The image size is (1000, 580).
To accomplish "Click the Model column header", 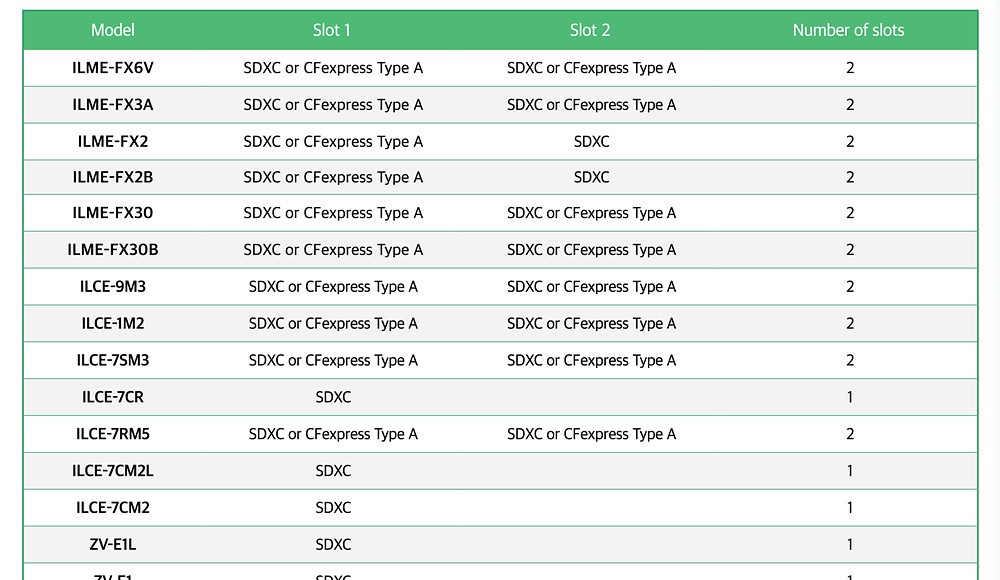I will (x=113, y=30).
